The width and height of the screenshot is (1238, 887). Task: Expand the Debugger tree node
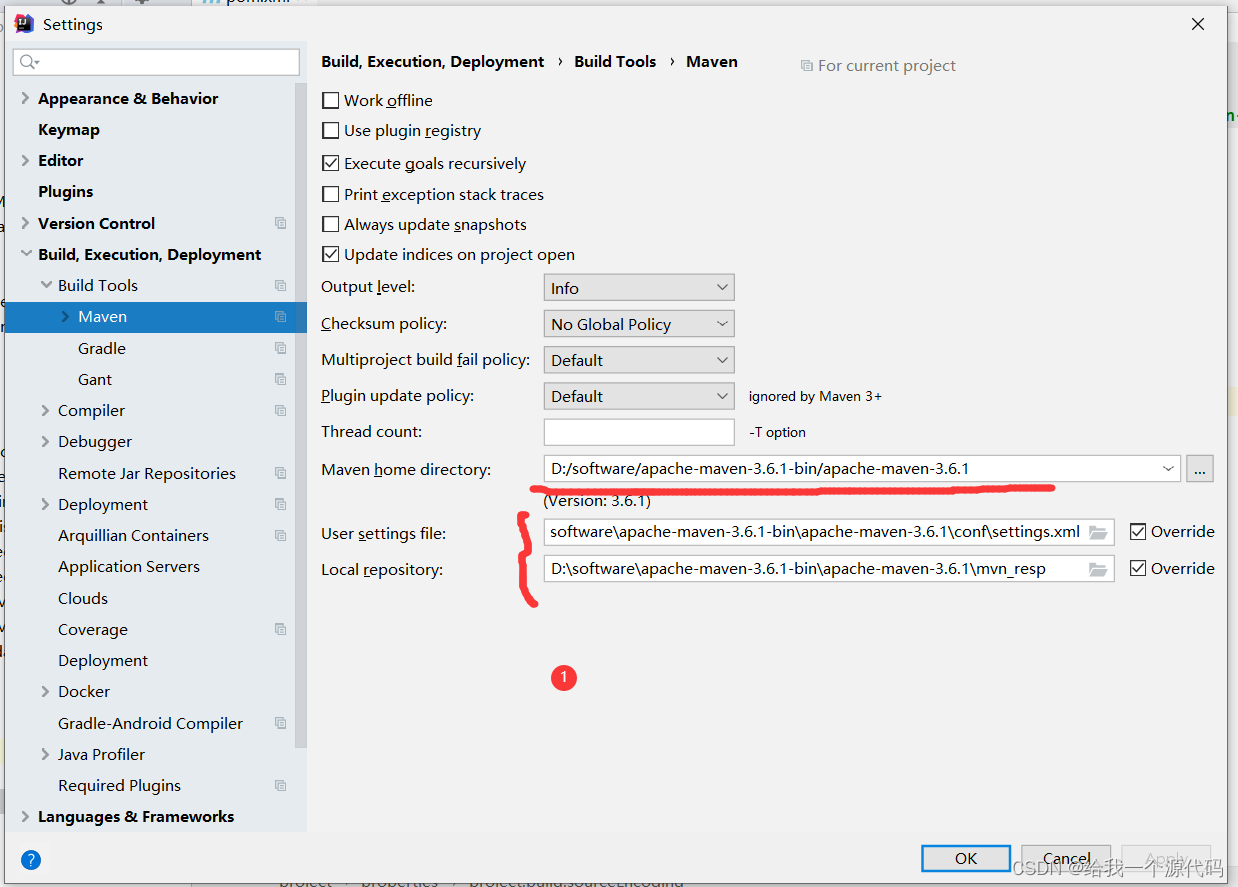45,441
